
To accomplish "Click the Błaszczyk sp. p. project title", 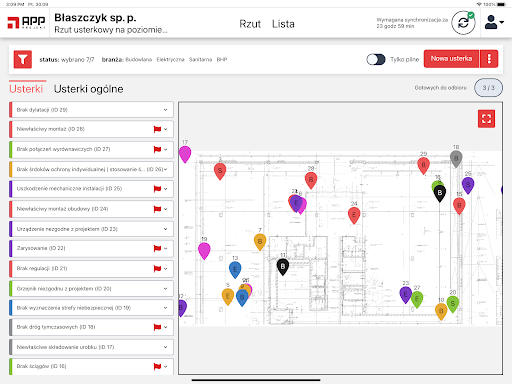I will [x=95, y=18].
